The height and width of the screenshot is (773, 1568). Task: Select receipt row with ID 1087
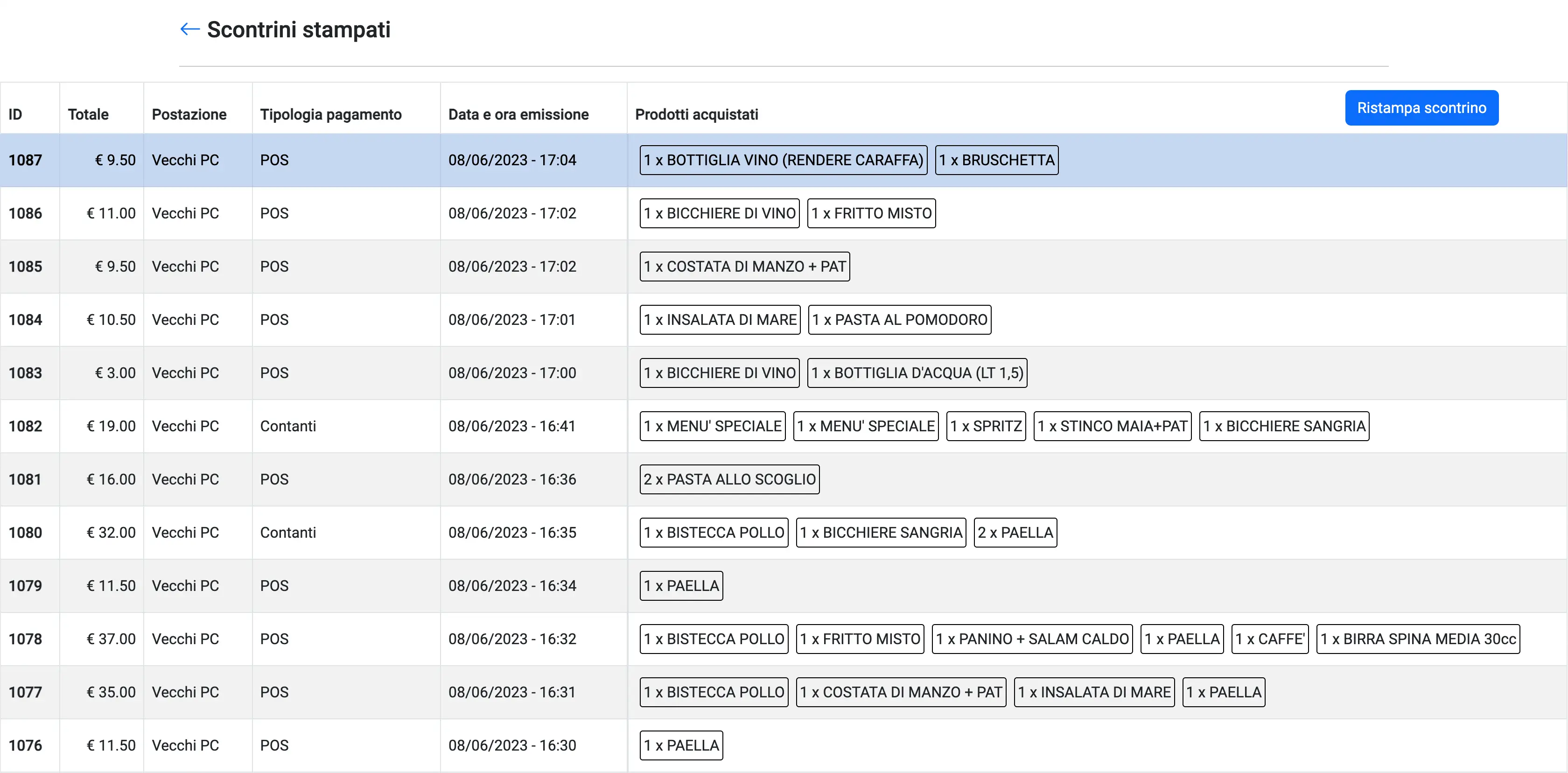26,160
